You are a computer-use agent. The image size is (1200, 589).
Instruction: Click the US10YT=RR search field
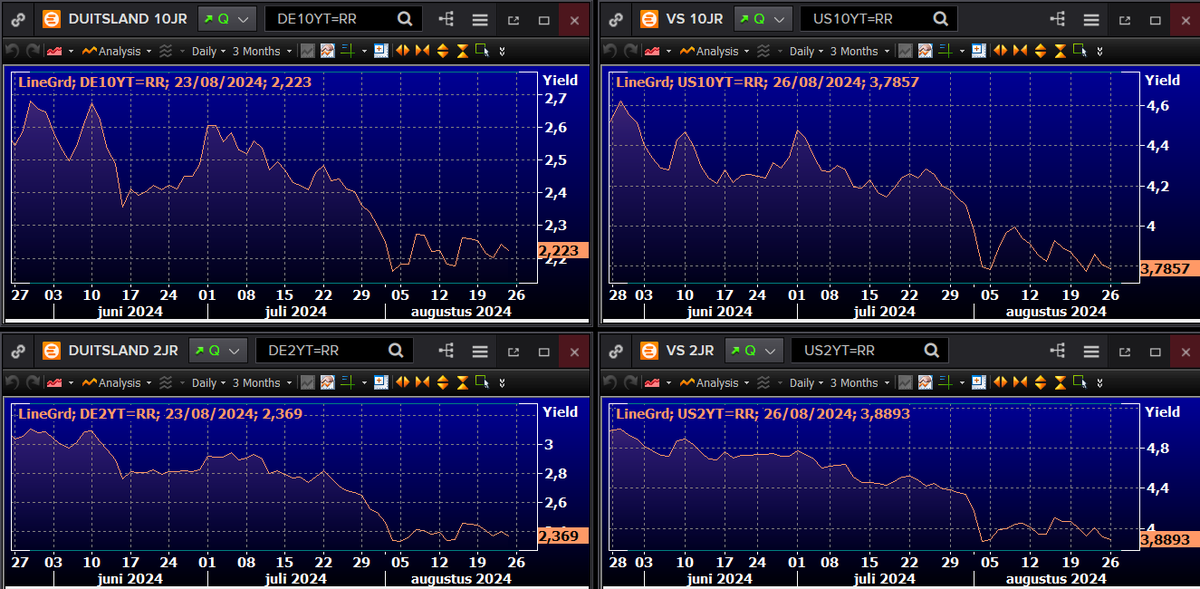coord(878,19)
